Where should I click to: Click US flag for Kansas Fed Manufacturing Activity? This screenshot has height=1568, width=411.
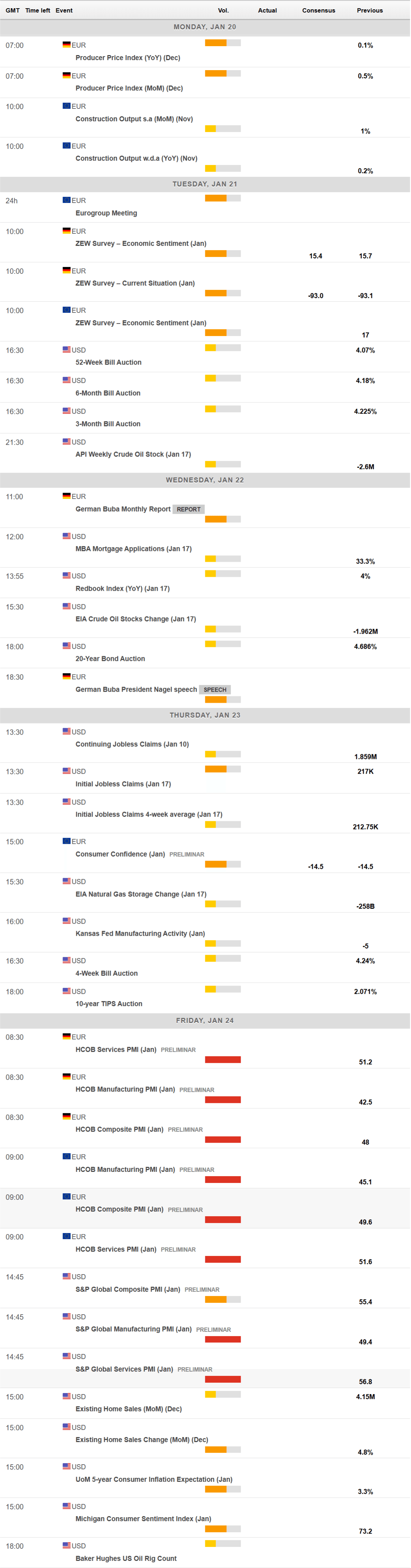67,921
